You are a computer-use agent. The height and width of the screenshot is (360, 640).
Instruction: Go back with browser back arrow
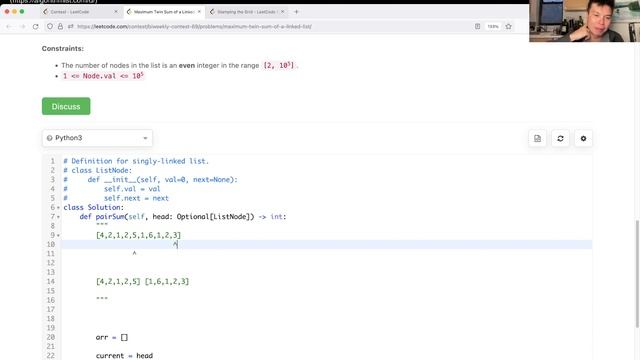tap(9, 27)
